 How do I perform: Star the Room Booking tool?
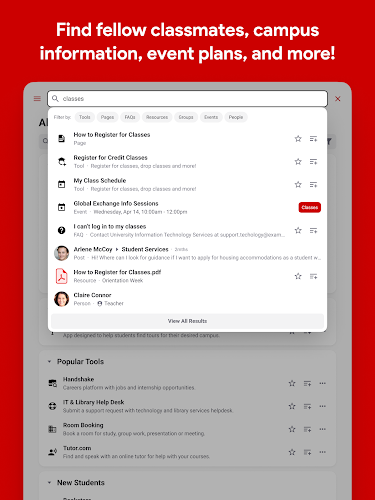[292, 429]
